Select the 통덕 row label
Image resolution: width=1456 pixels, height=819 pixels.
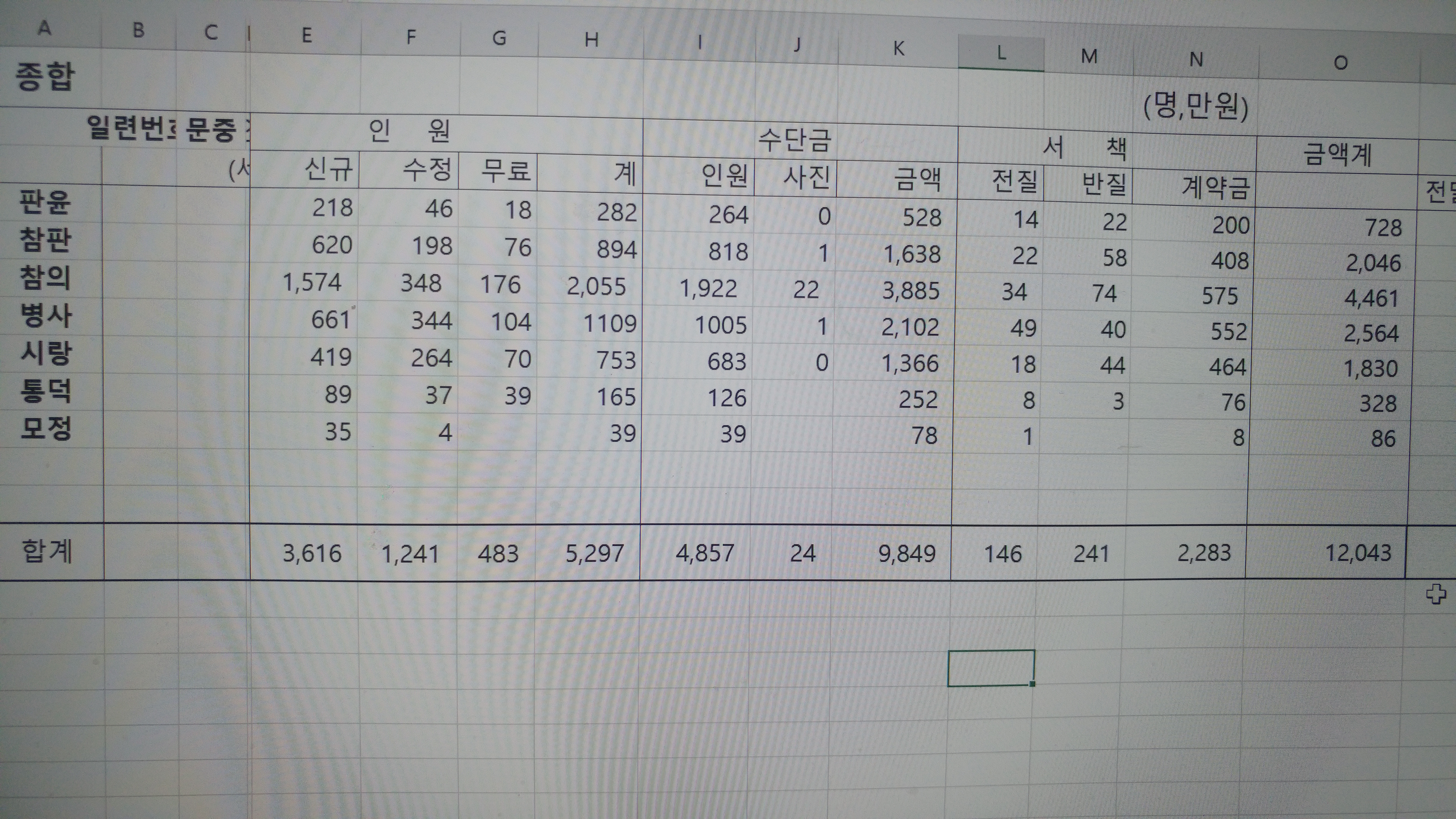tap(46, 391)
